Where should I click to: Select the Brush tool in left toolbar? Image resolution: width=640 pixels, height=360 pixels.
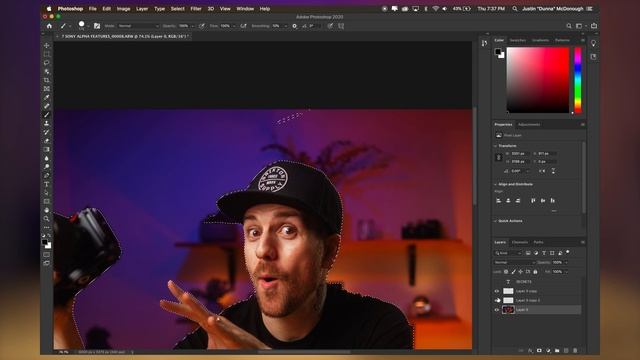click(47, 115)
